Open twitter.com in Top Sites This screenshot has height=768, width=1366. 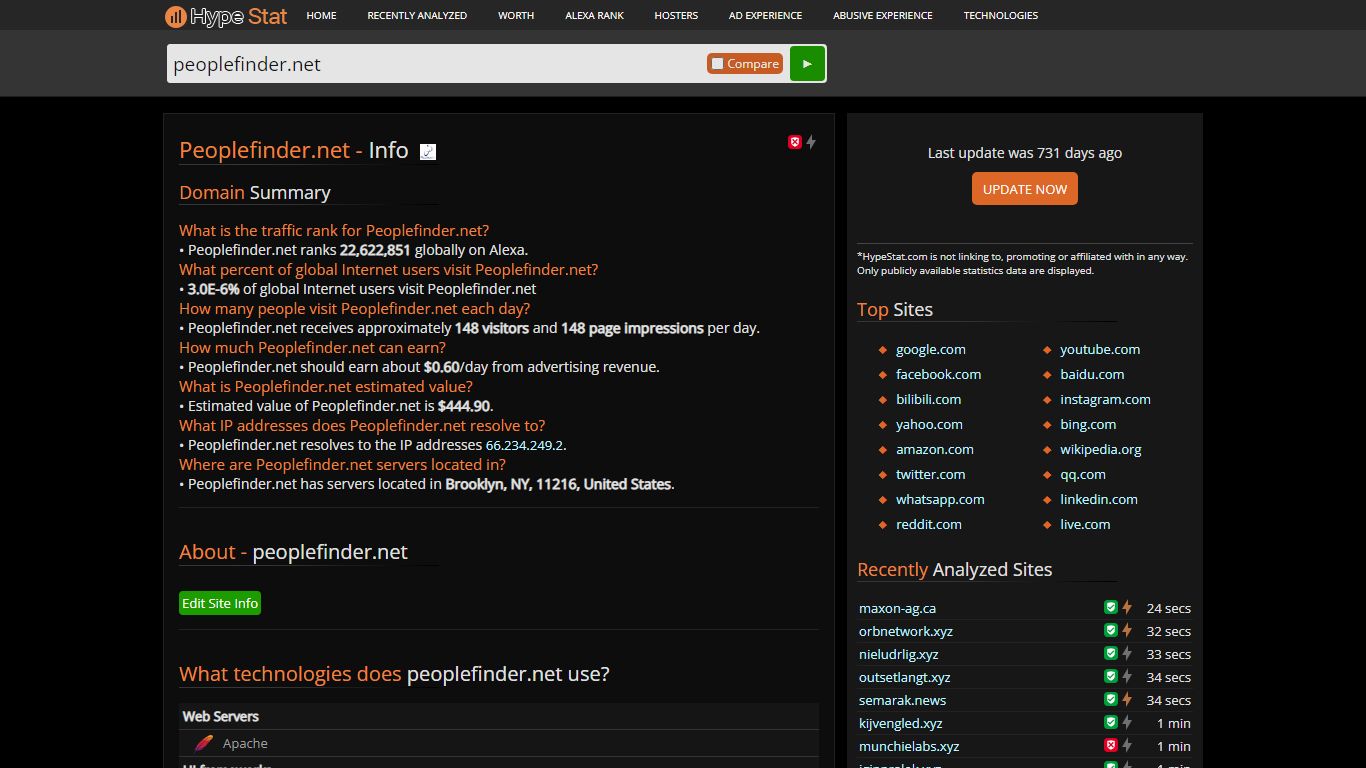931,474
